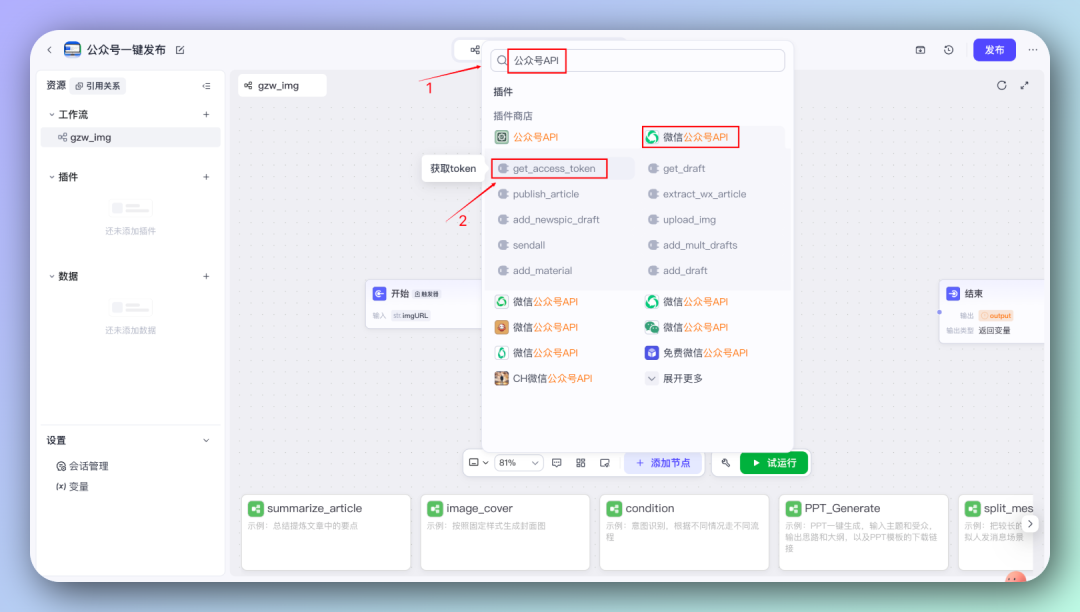This screenshot has width=1080, height=612.
Task: Choose sendall tool
Action: pyautogui.click(x=521, y=245)
